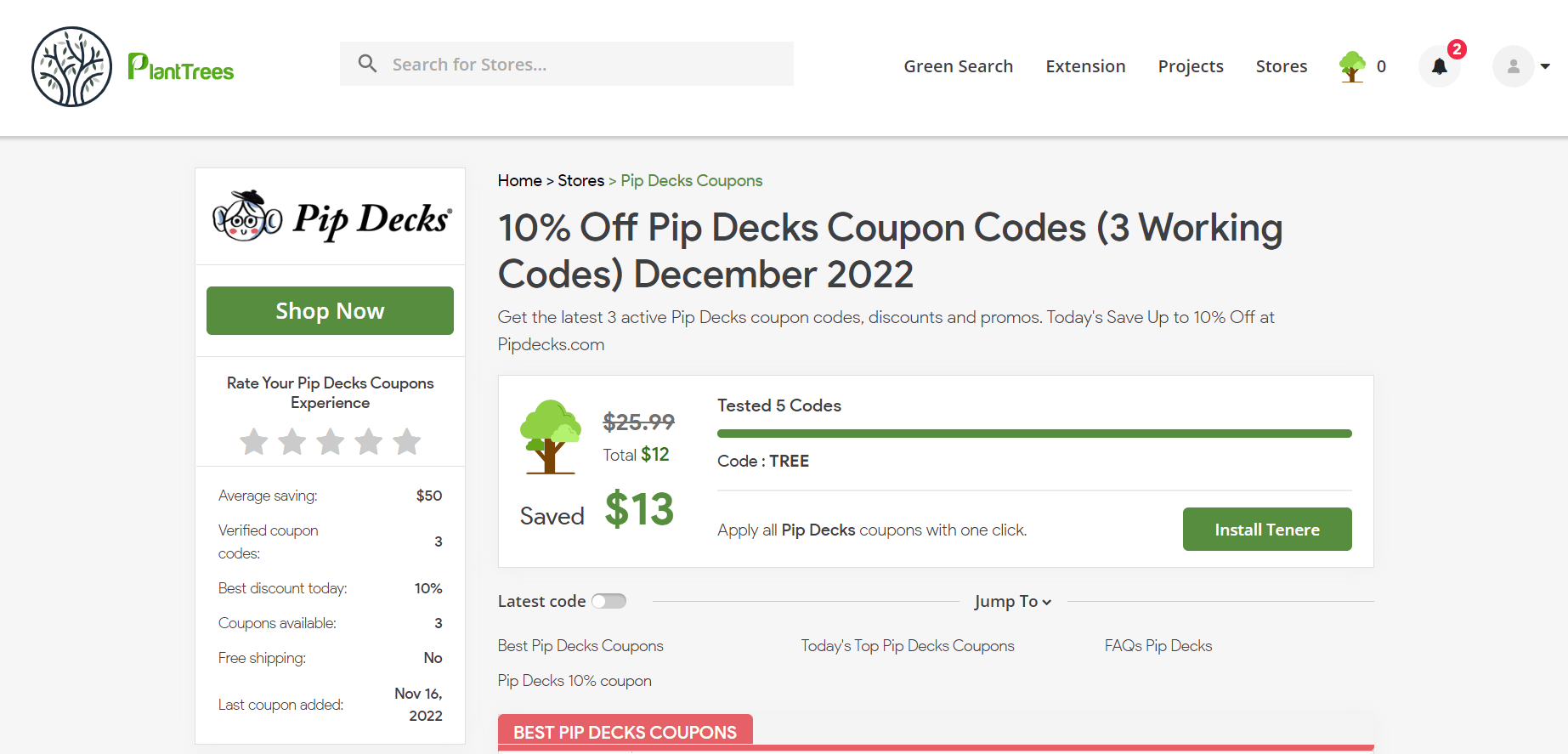The image size is (1568, 754).
Task: Expand the Jump To dropdown
Action: pos(1012,601)
